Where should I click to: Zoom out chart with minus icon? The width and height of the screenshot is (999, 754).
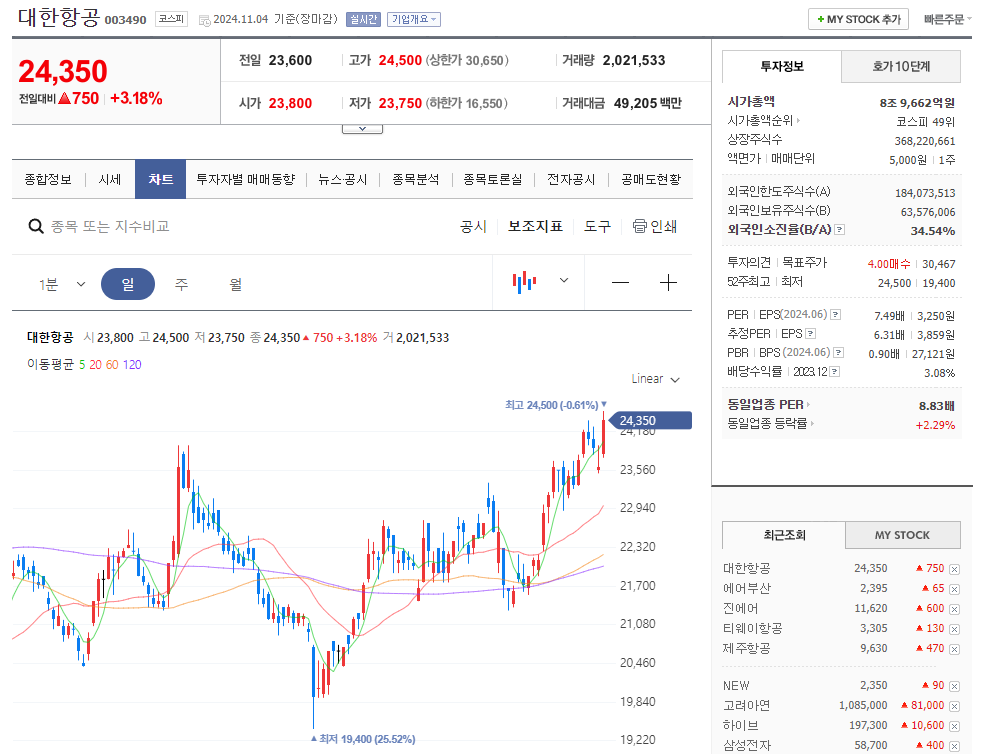coord(620,282)
